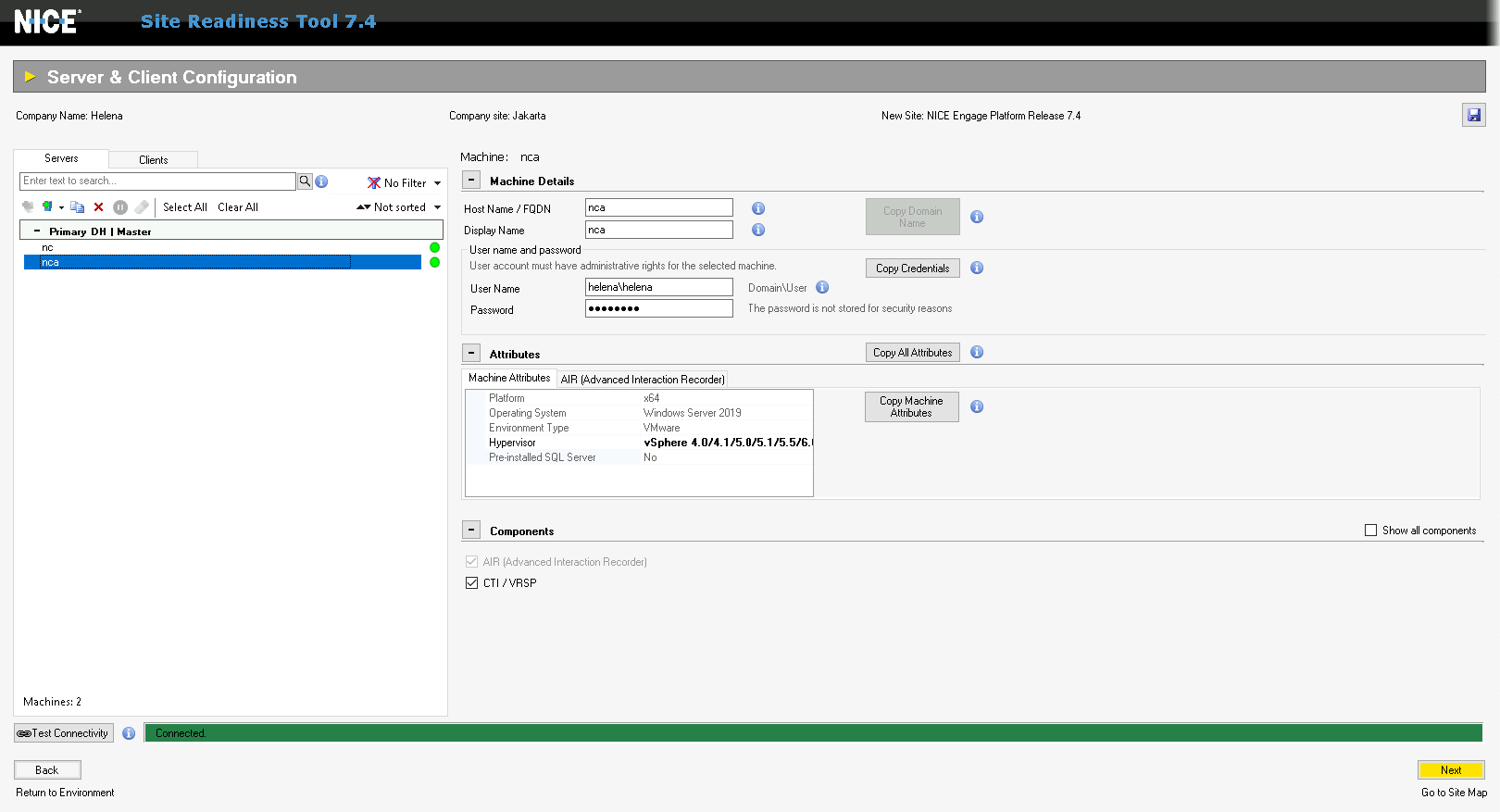Open AIR (Advanced Interaction Recorder) attributes tab
The width and height of the screenshot is (1500, 812).
point(642,380)
